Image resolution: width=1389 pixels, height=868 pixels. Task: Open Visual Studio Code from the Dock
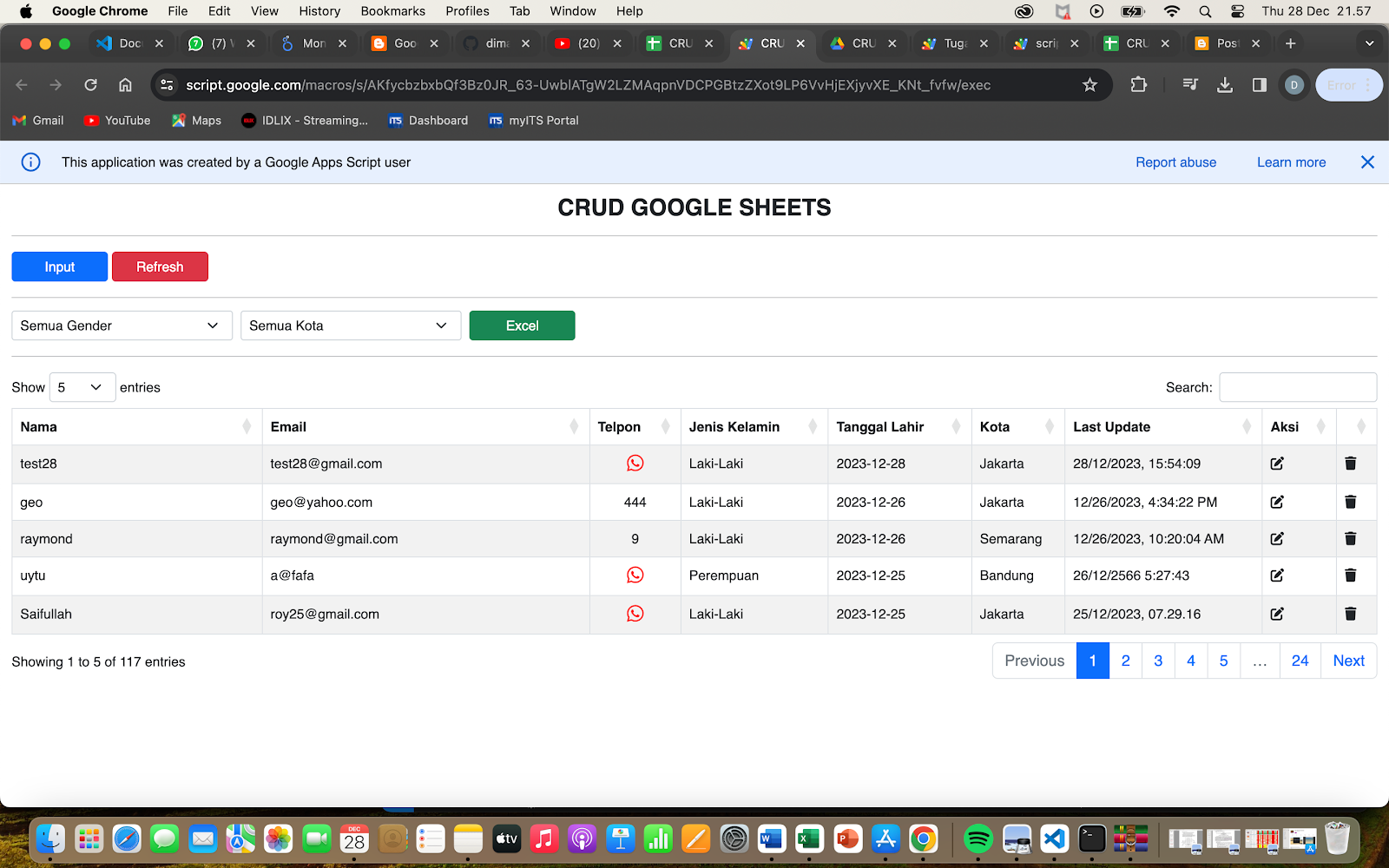tap(1054, 838)
